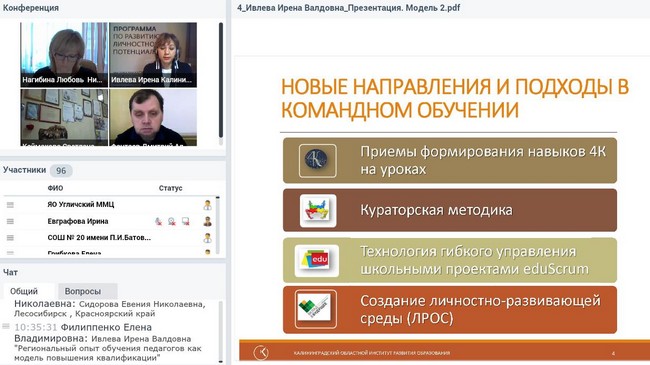The height and width of the screenshot is (365, 650).
Task: Select Нагибина Любовь video thumbnail
Action: coord(64,55)
